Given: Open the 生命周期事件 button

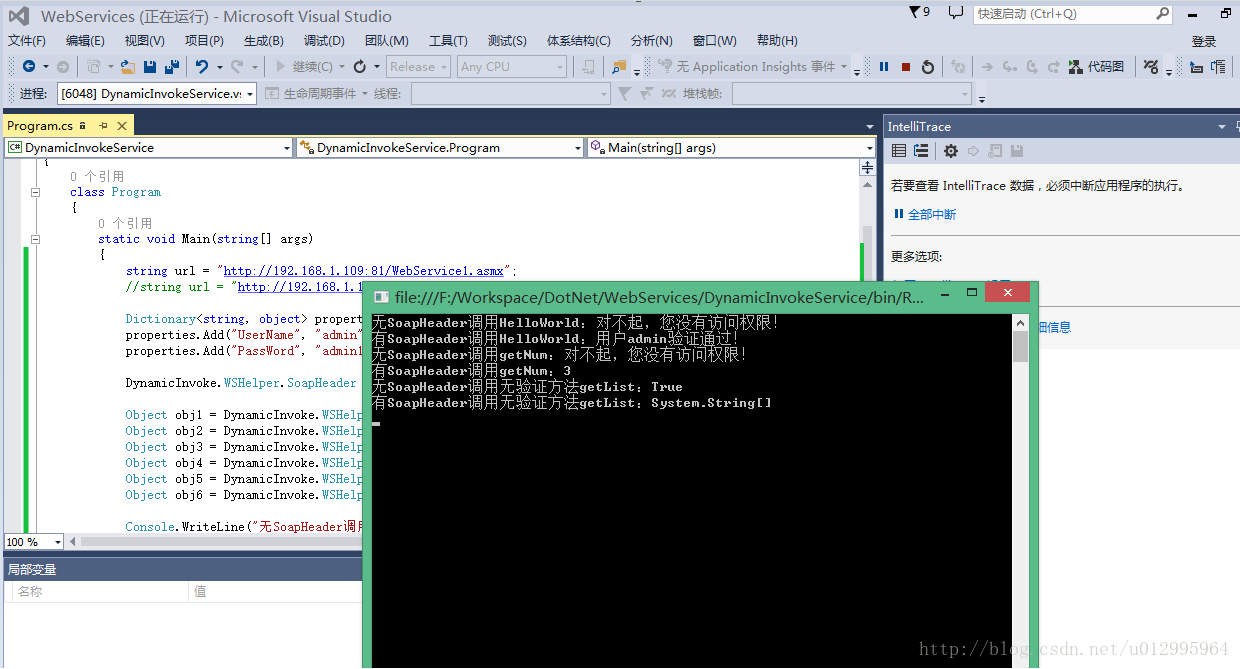Looking at the screenshot, I should 310,94.
